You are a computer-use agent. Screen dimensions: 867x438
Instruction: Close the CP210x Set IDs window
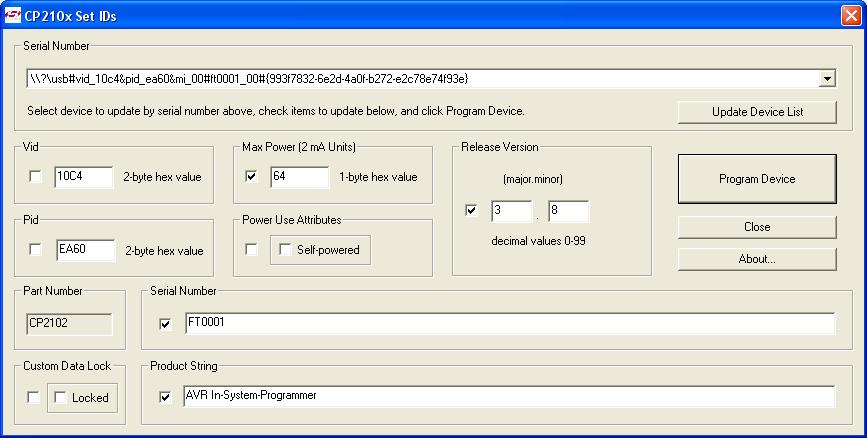pos(851,14)
